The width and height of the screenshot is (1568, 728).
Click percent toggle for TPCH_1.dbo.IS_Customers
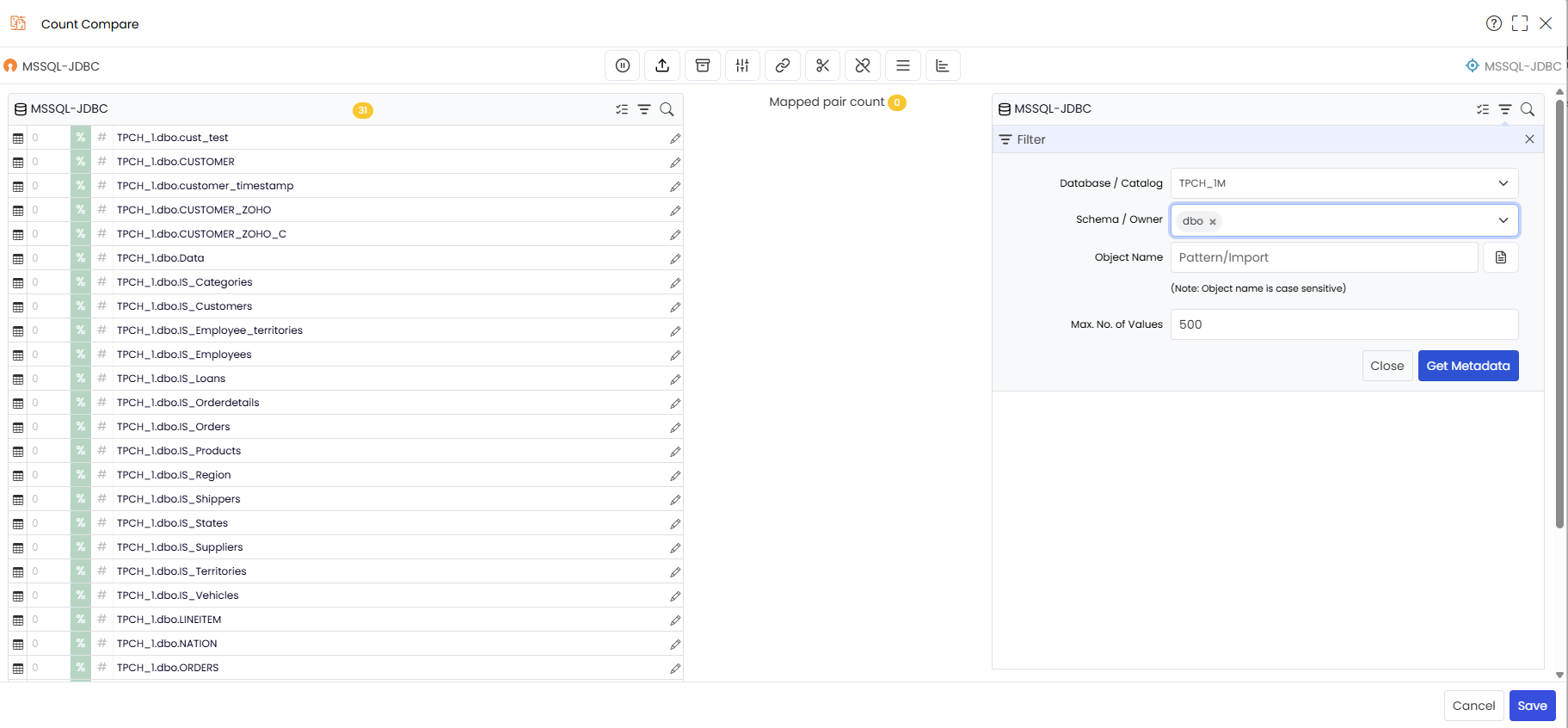pos(80,306)
